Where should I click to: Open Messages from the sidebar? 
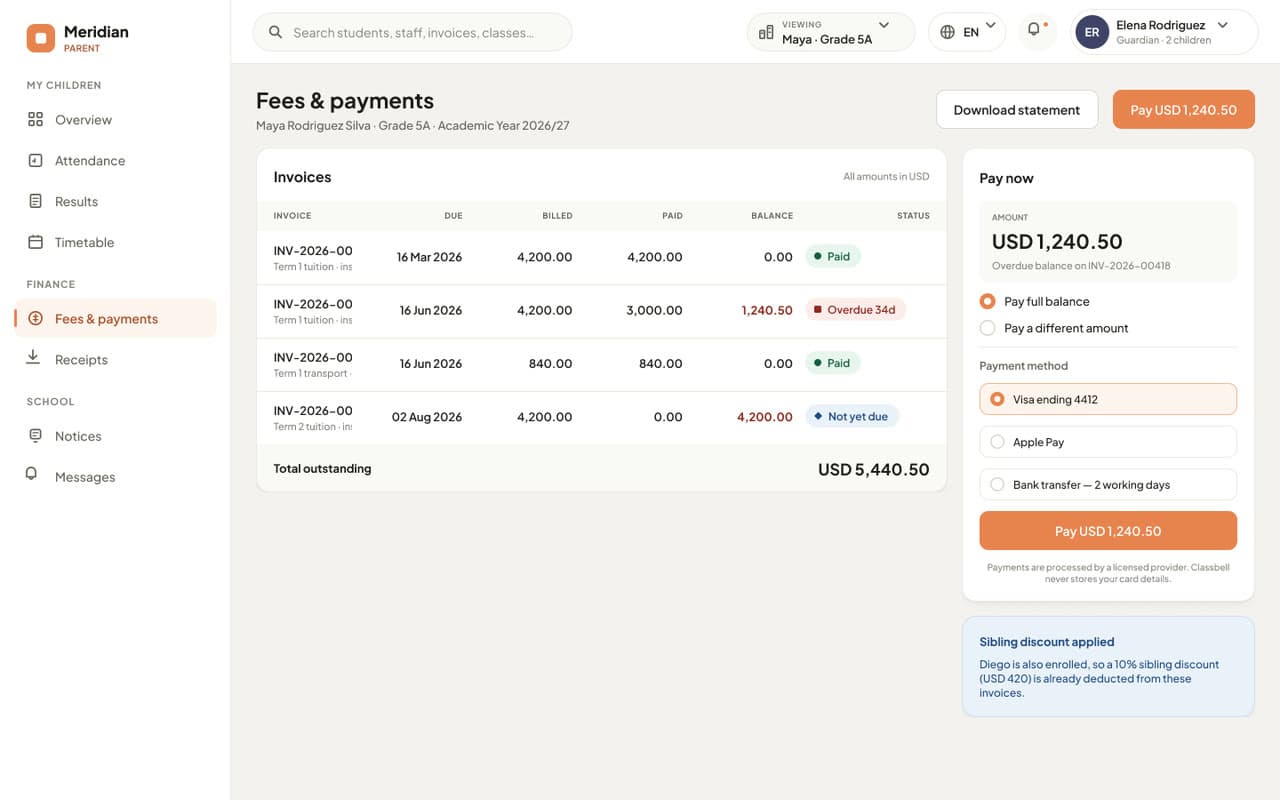pos(115,477)
